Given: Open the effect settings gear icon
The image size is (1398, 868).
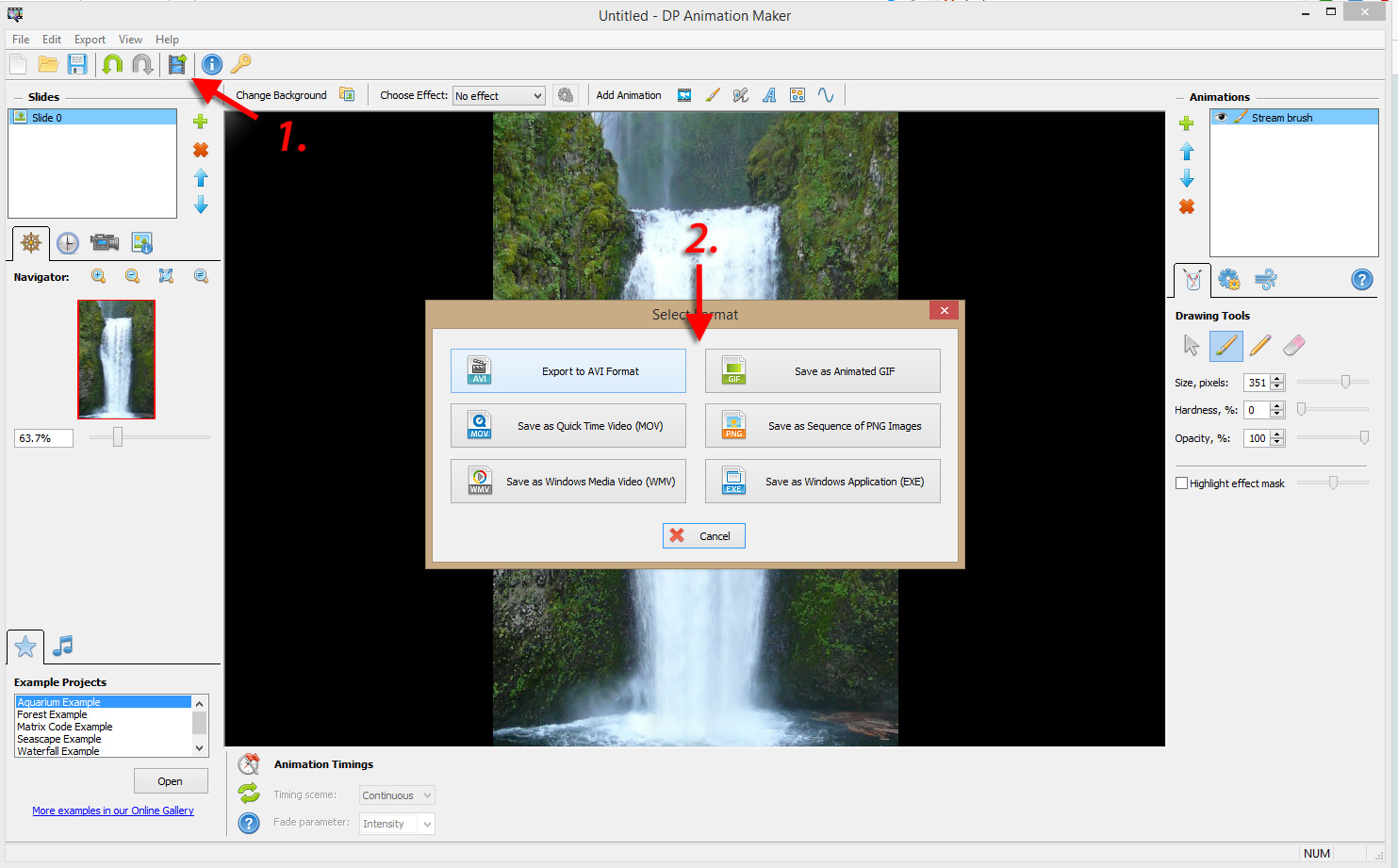Looking at the screenshot, I should click(x=566, y=94).
